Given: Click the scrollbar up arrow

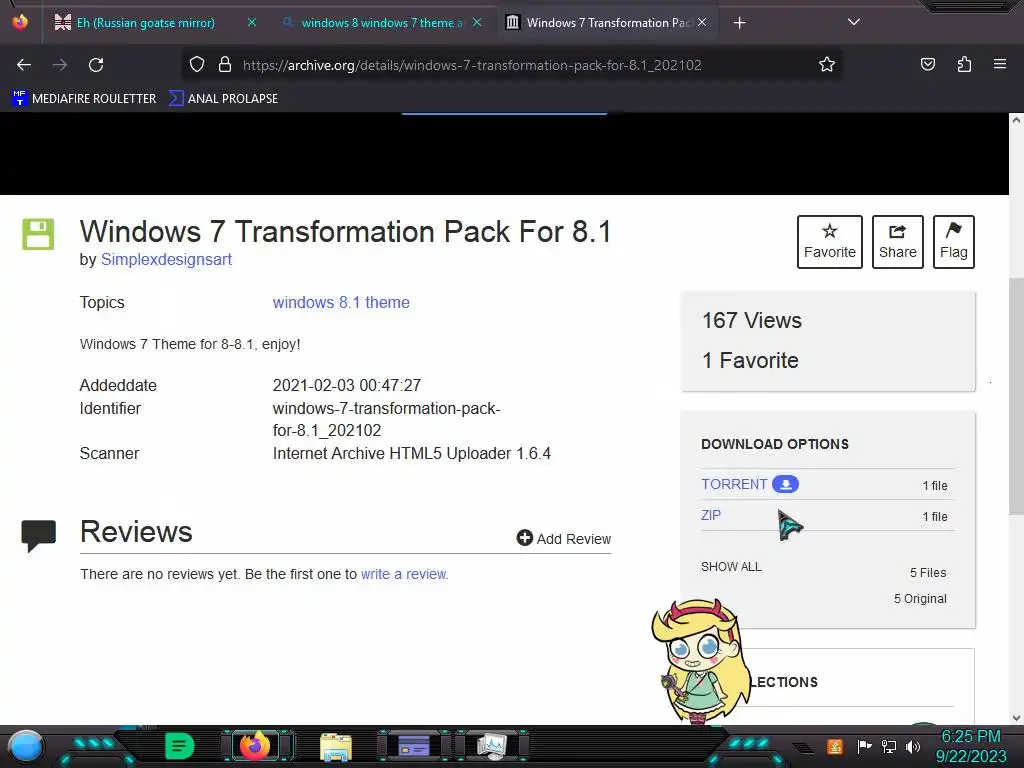Looking at the screenshot, I should (1016, 120).
